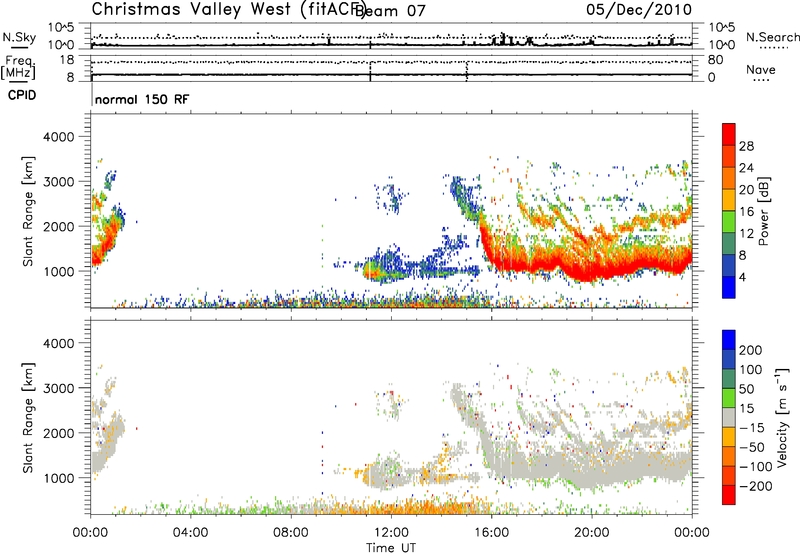Screen dimensions: 800x554
Task: Pick the yellow power segment between 16 and 20
Action: point(729,200)
